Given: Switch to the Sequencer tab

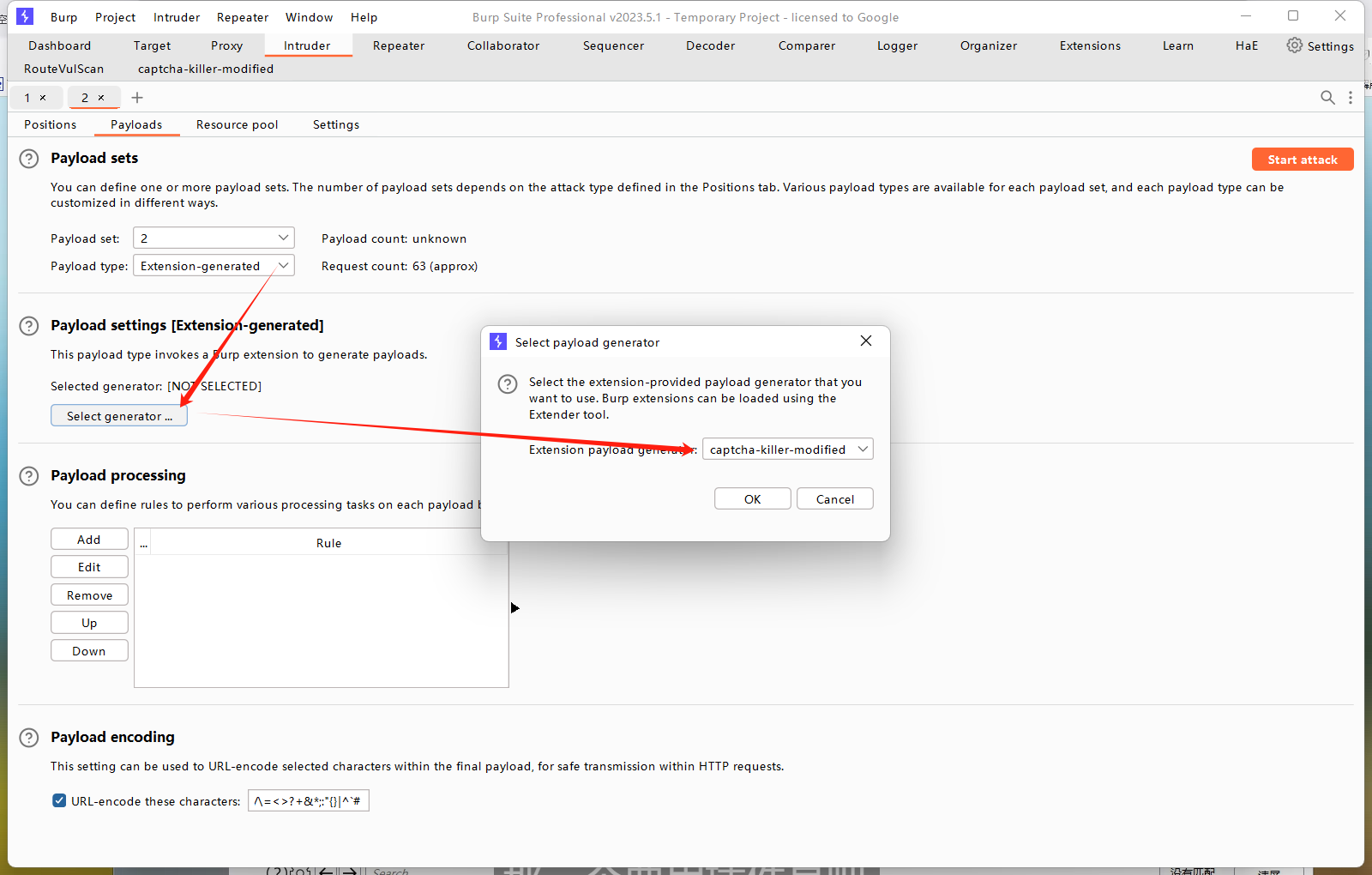Looking at the screenshot, I should [x=613, y=45].
